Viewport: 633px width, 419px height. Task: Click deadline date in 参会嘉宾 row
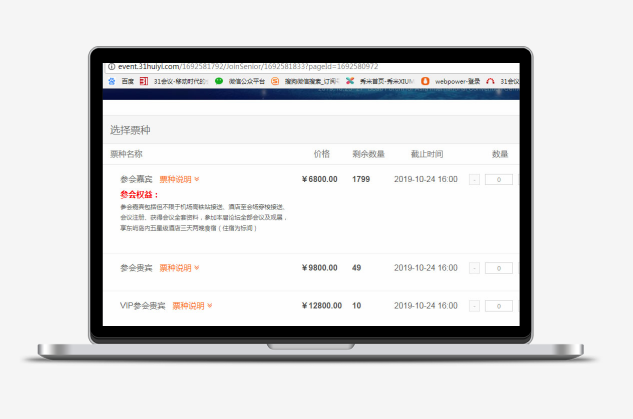point(426,179)
